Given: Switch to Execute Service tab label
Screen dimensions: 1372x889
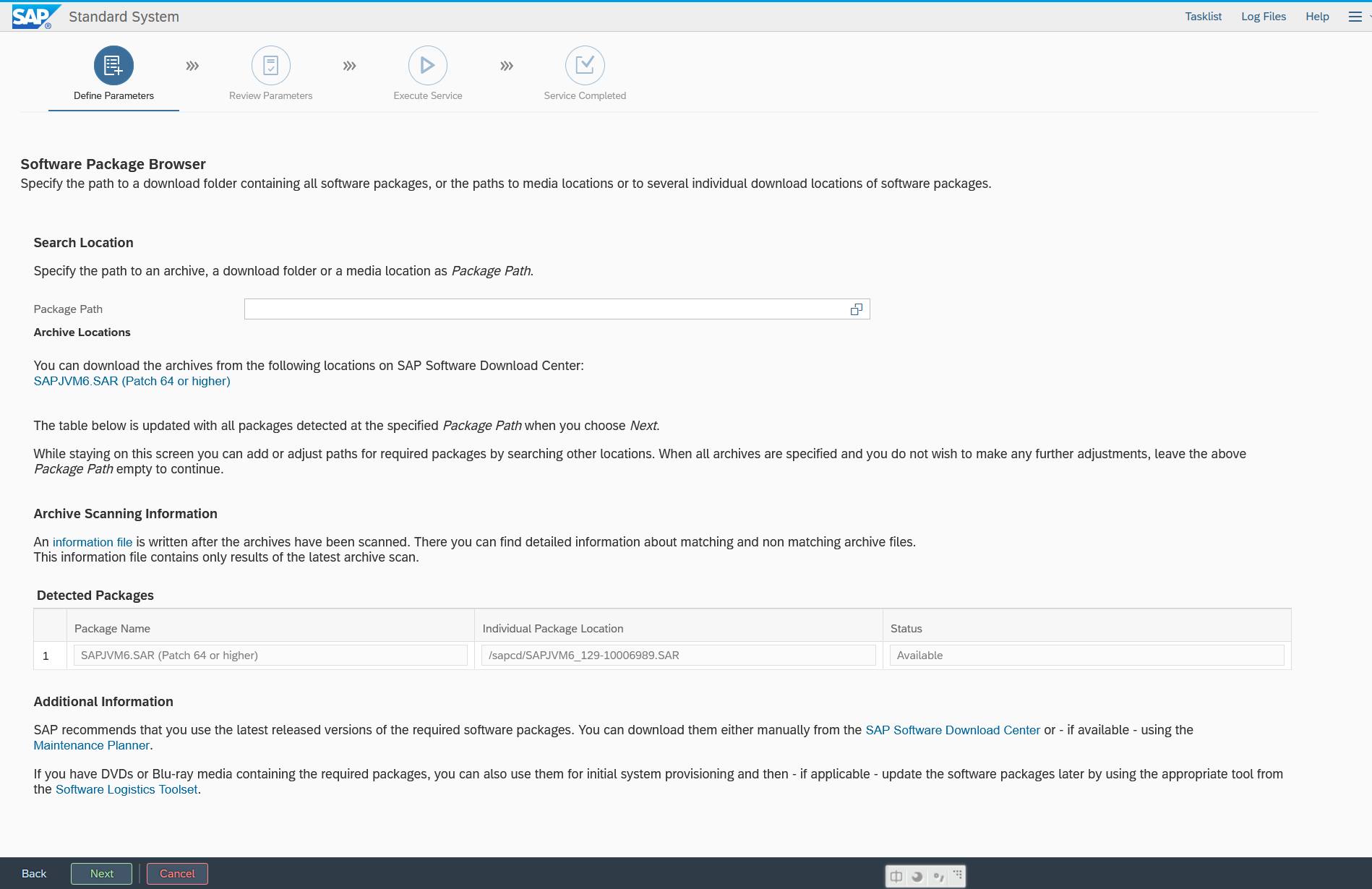Looking at the screenshot, I should pyautogui.click(x=428, y=95).
